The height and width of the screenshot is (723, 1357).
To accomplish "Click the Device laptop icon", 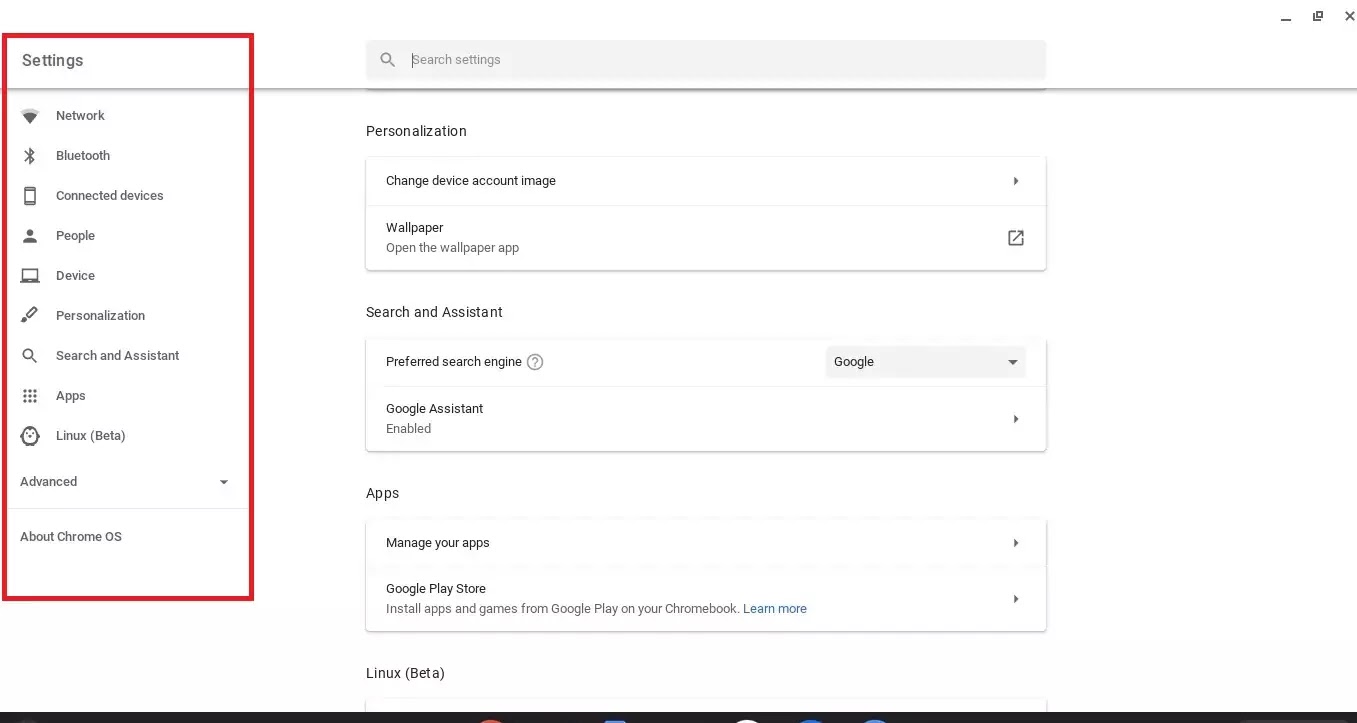I will [x=30, y=276].
